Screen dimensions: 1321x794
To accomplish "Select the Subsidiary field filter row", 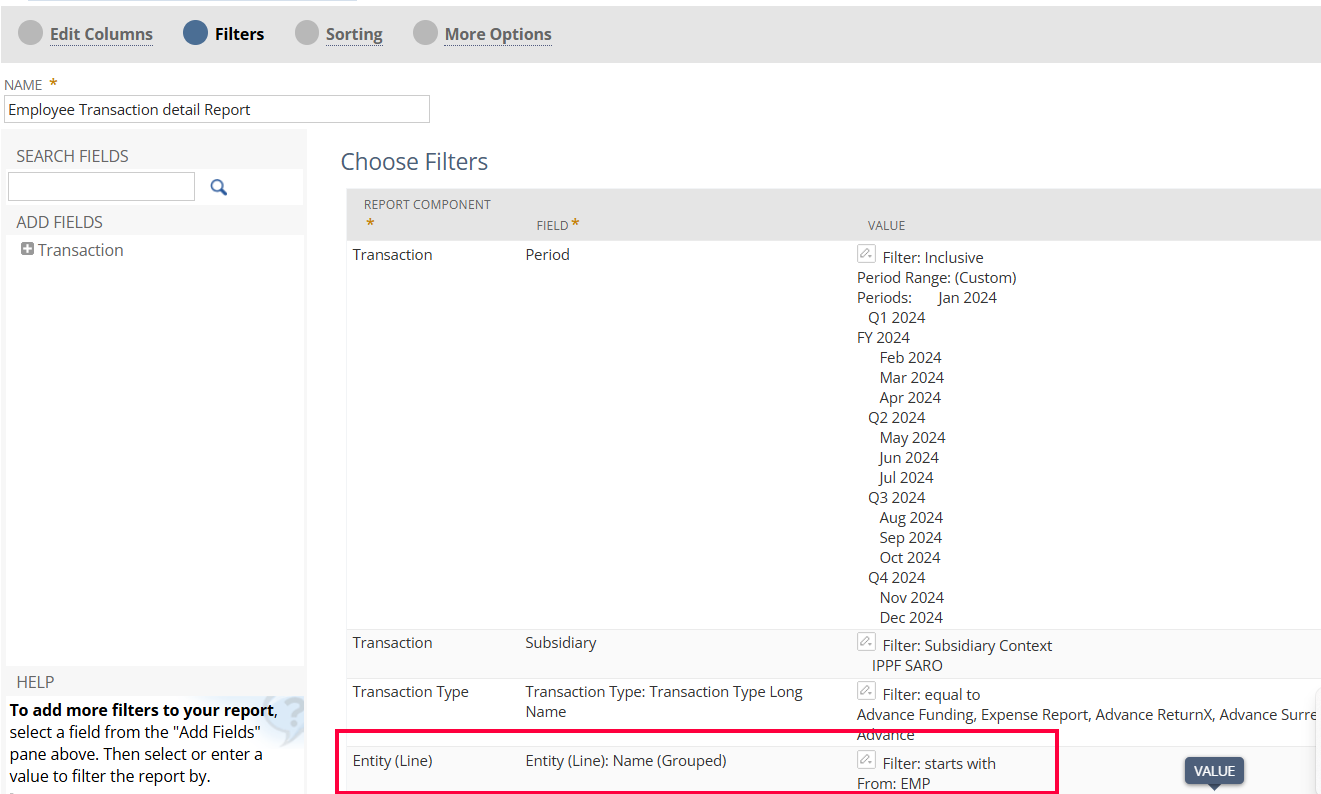I will tap(560, 643).
